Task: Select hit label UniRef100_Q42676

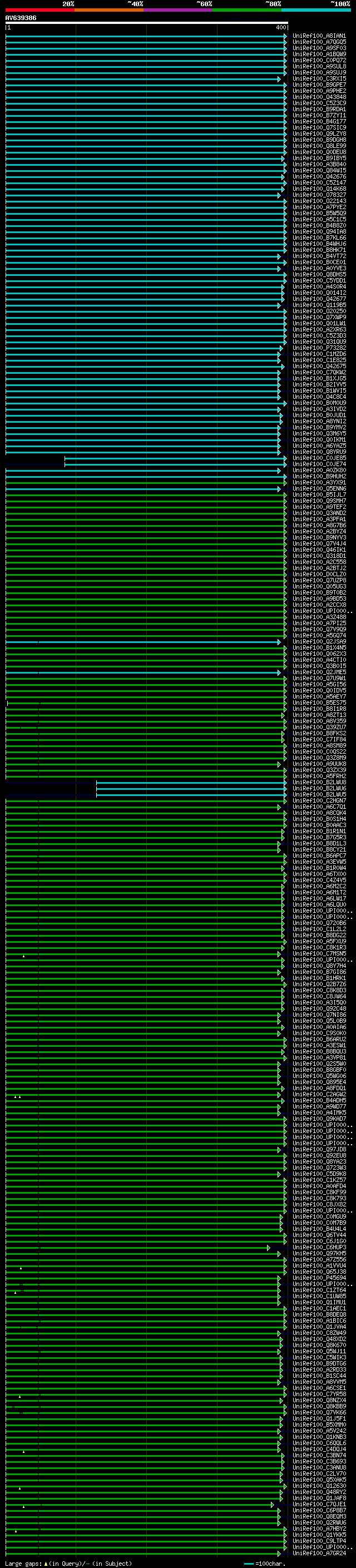Action: pos(319,176)
